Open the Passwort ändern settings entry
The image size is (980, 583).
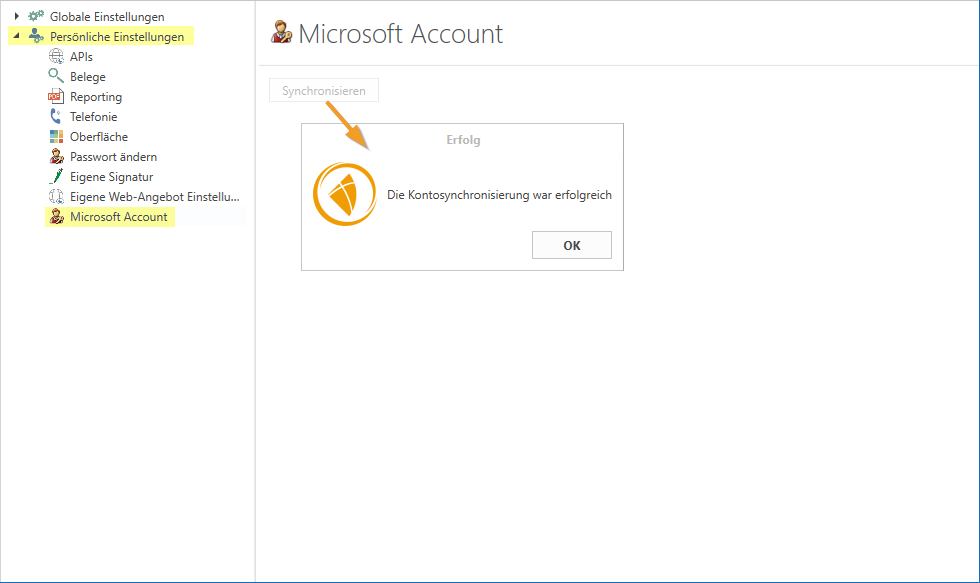(113, 157)
